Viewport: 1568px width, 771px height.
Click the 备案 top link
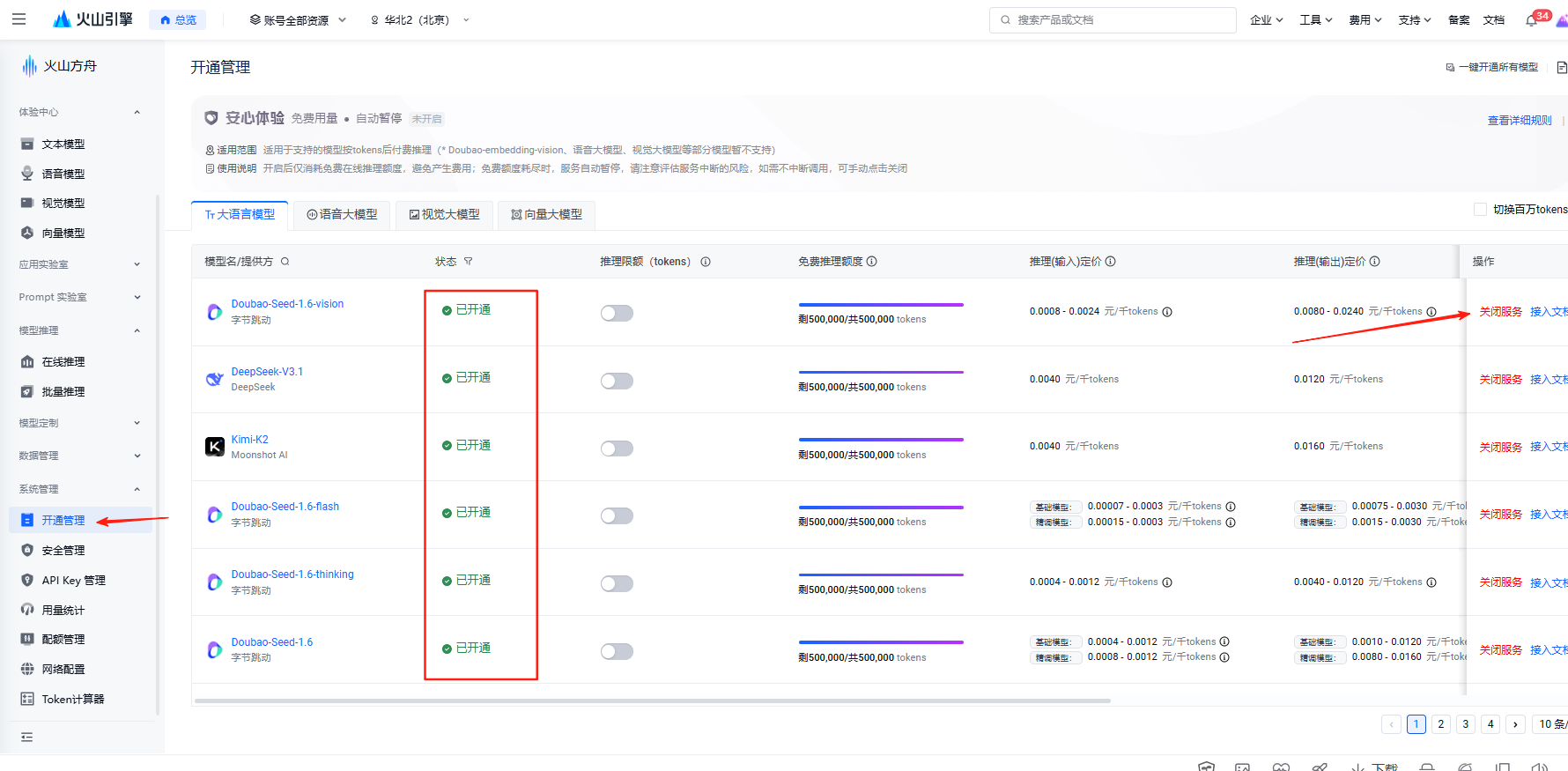click(x=1459, y=20)
